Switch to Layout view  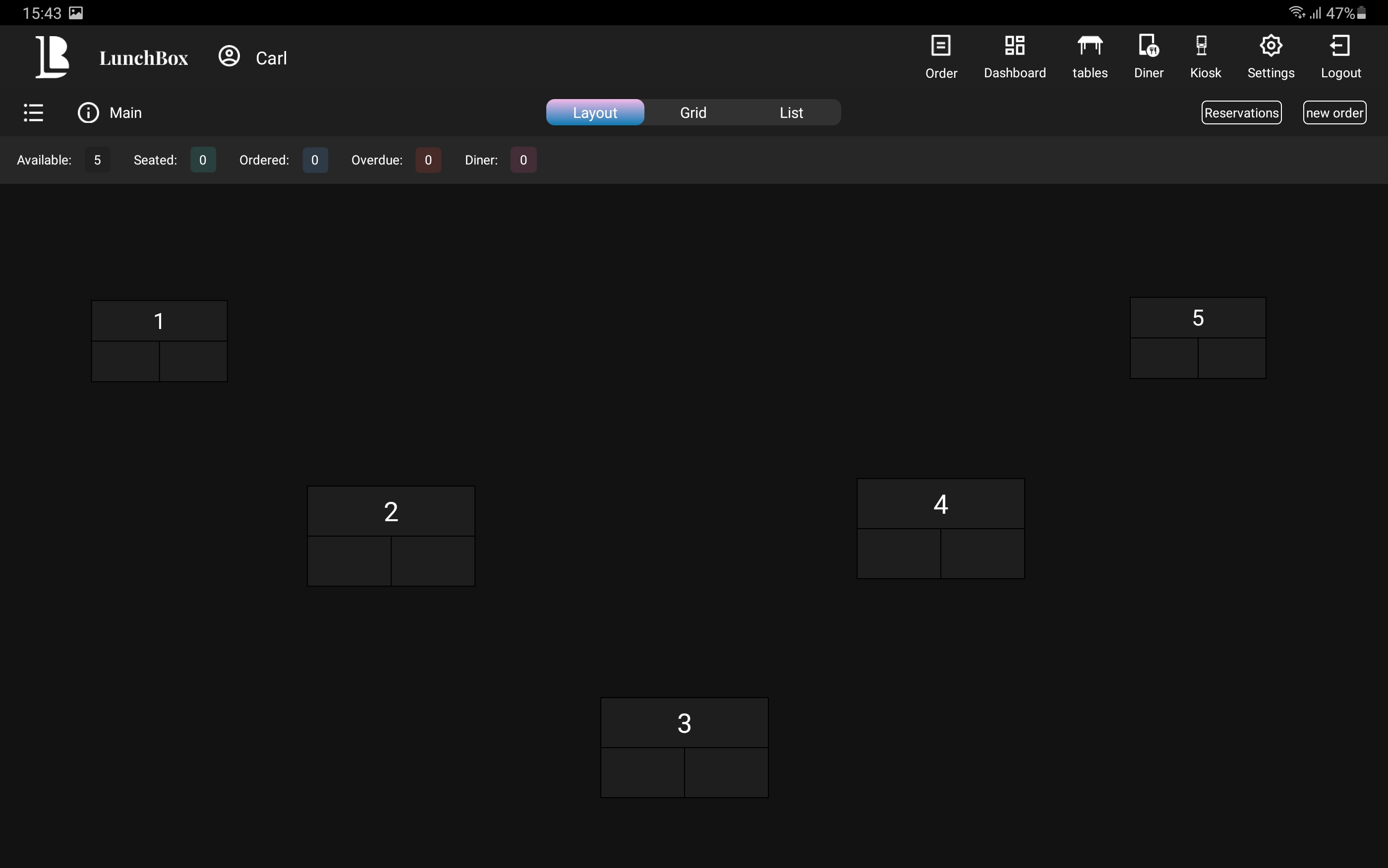point(595,112)
